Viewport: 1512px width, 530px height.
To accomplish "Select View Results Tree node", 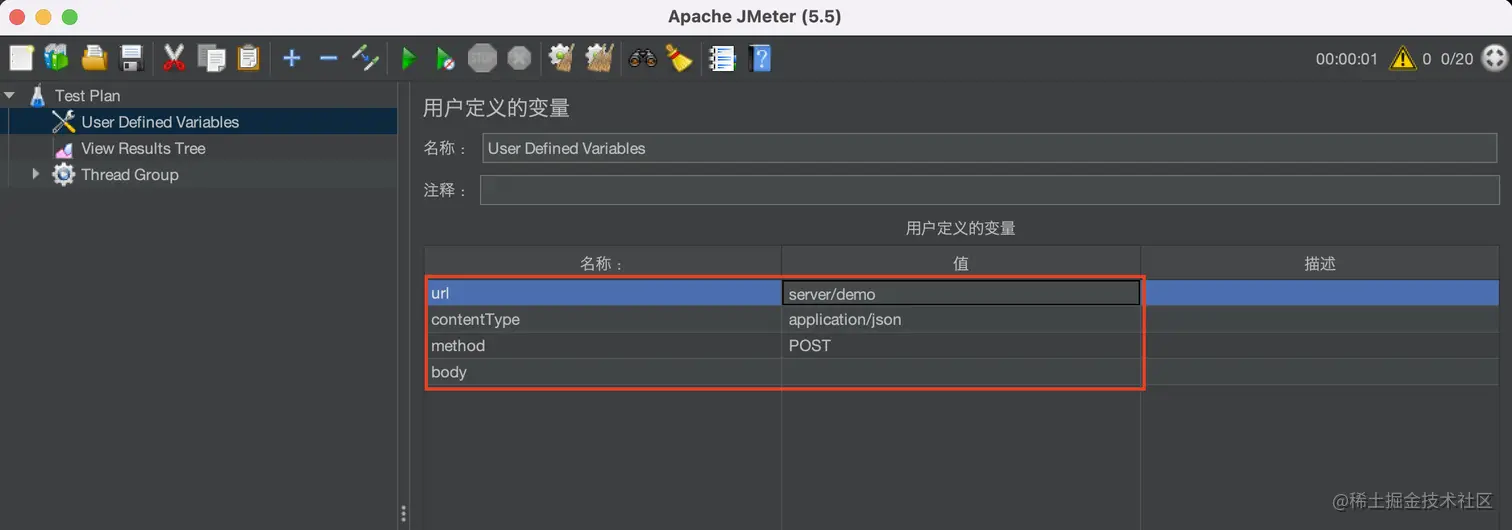I will 143,148.
